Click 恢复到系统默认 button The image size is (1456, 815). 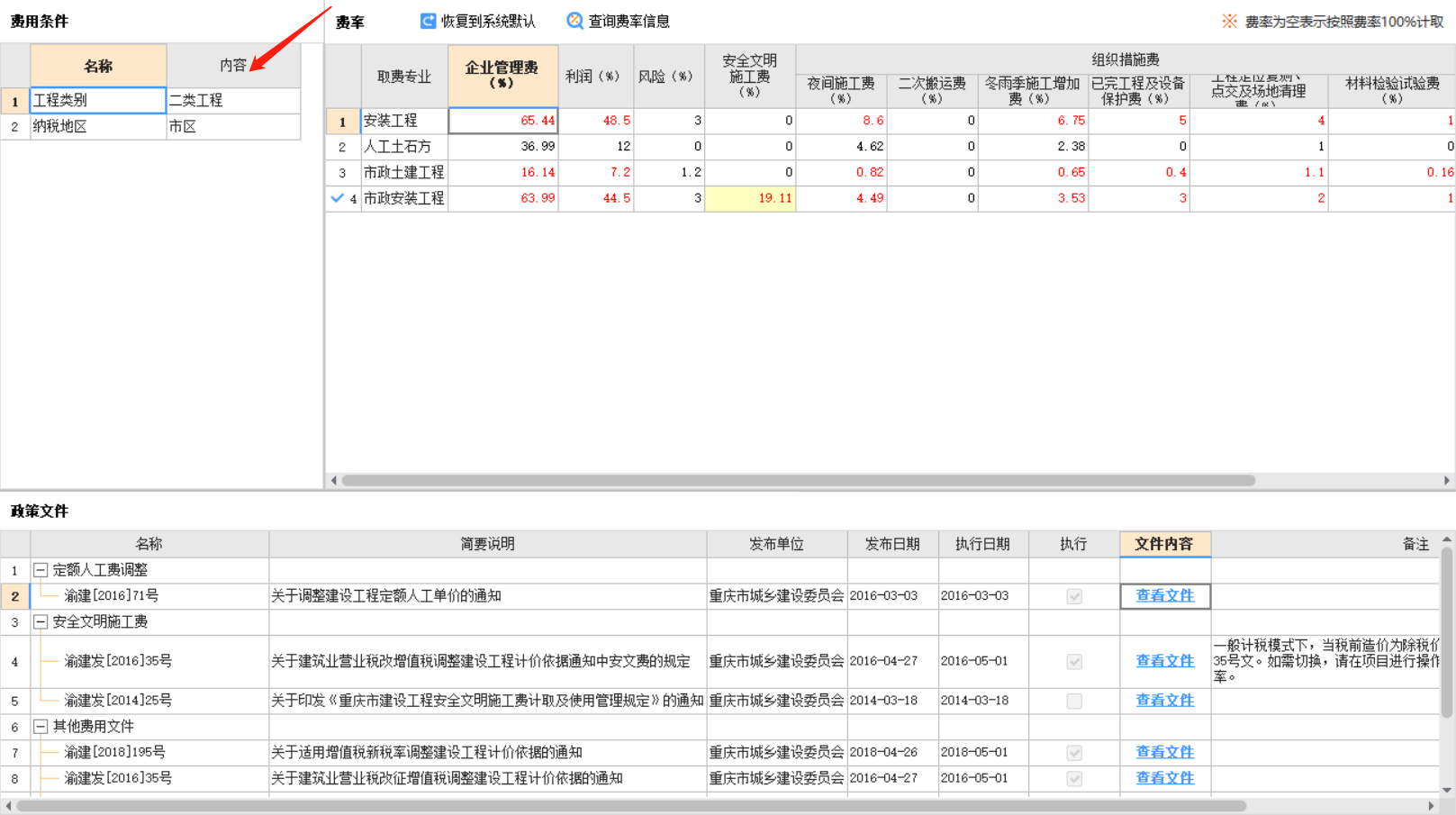pyautogui.click(x=478, y=21)
